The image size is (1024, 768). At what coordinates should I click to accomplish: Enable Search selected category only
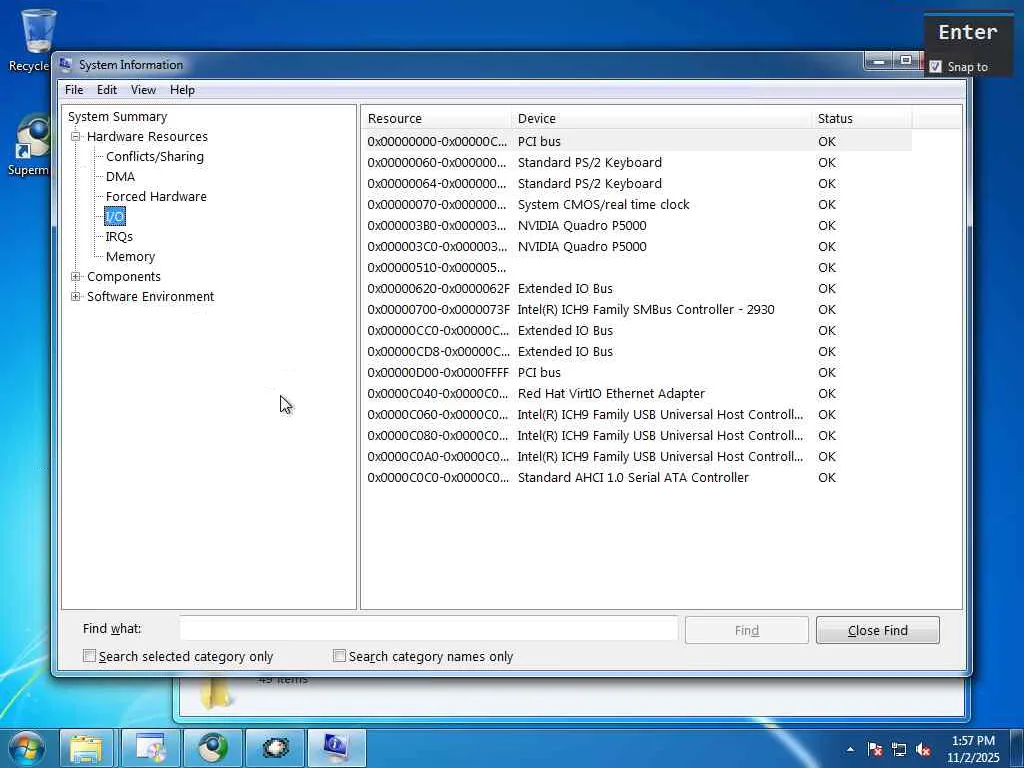[89, 656]
